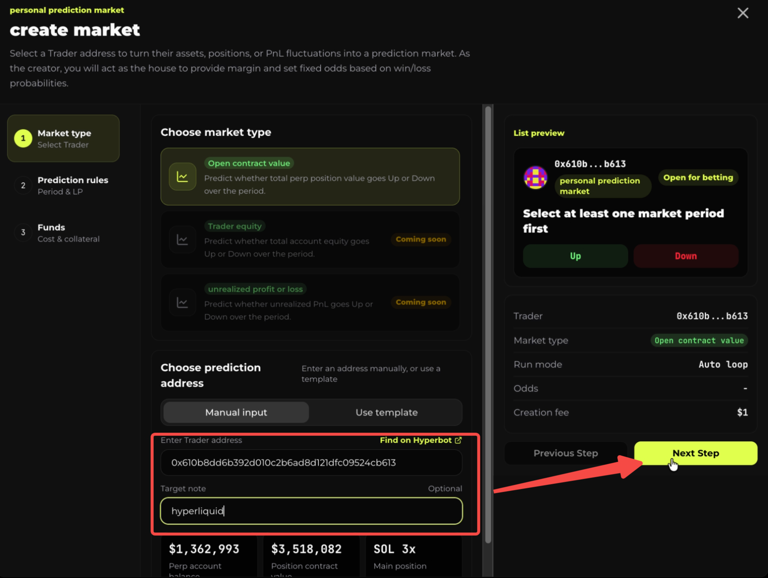Click Coming soon badge for Trader equity
The height and width of the screenshot is (578, 768).
pyautogui.click(x=421, y=240)
